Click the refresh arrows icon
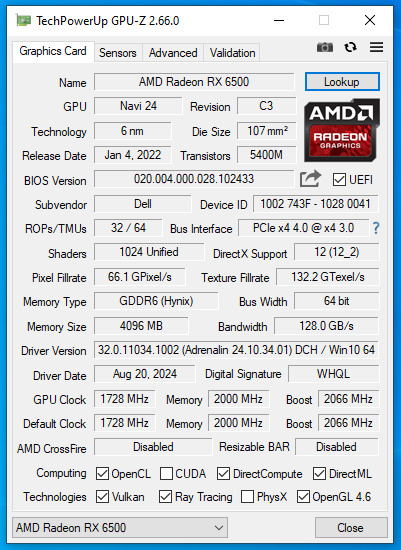Screen dimensions: 401x550 point(350,47)
